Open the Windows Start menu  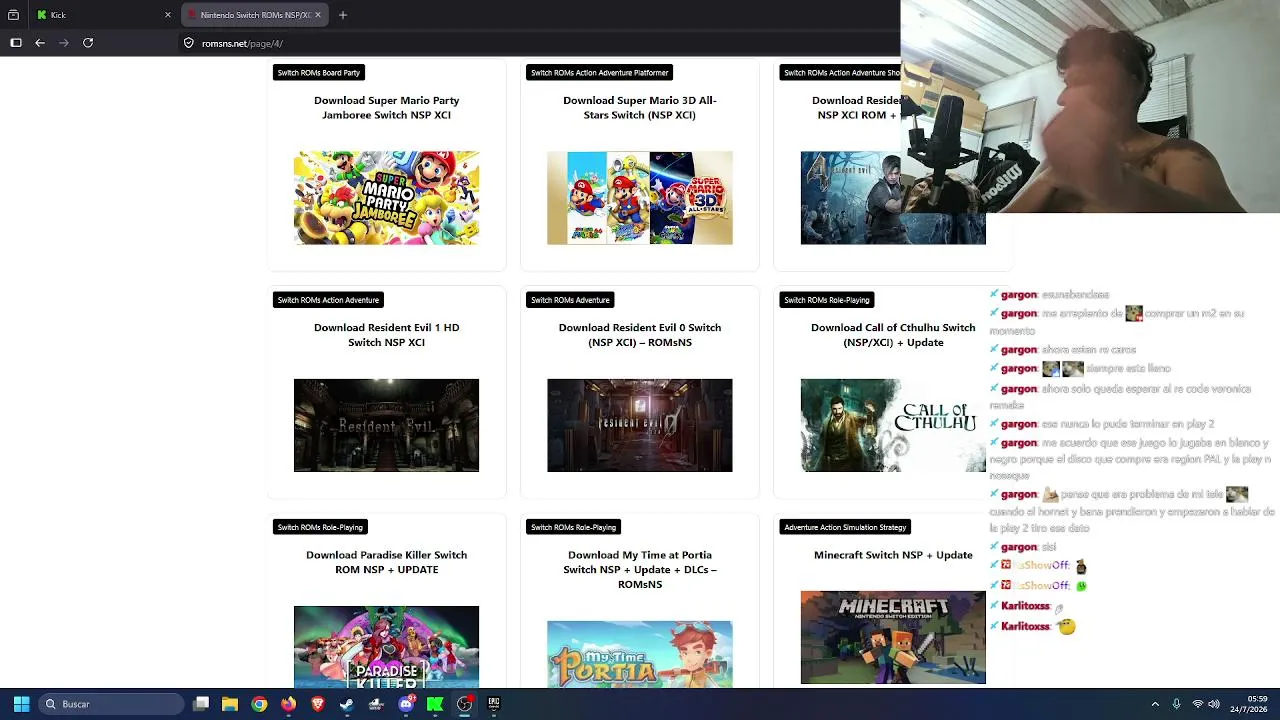21,704
